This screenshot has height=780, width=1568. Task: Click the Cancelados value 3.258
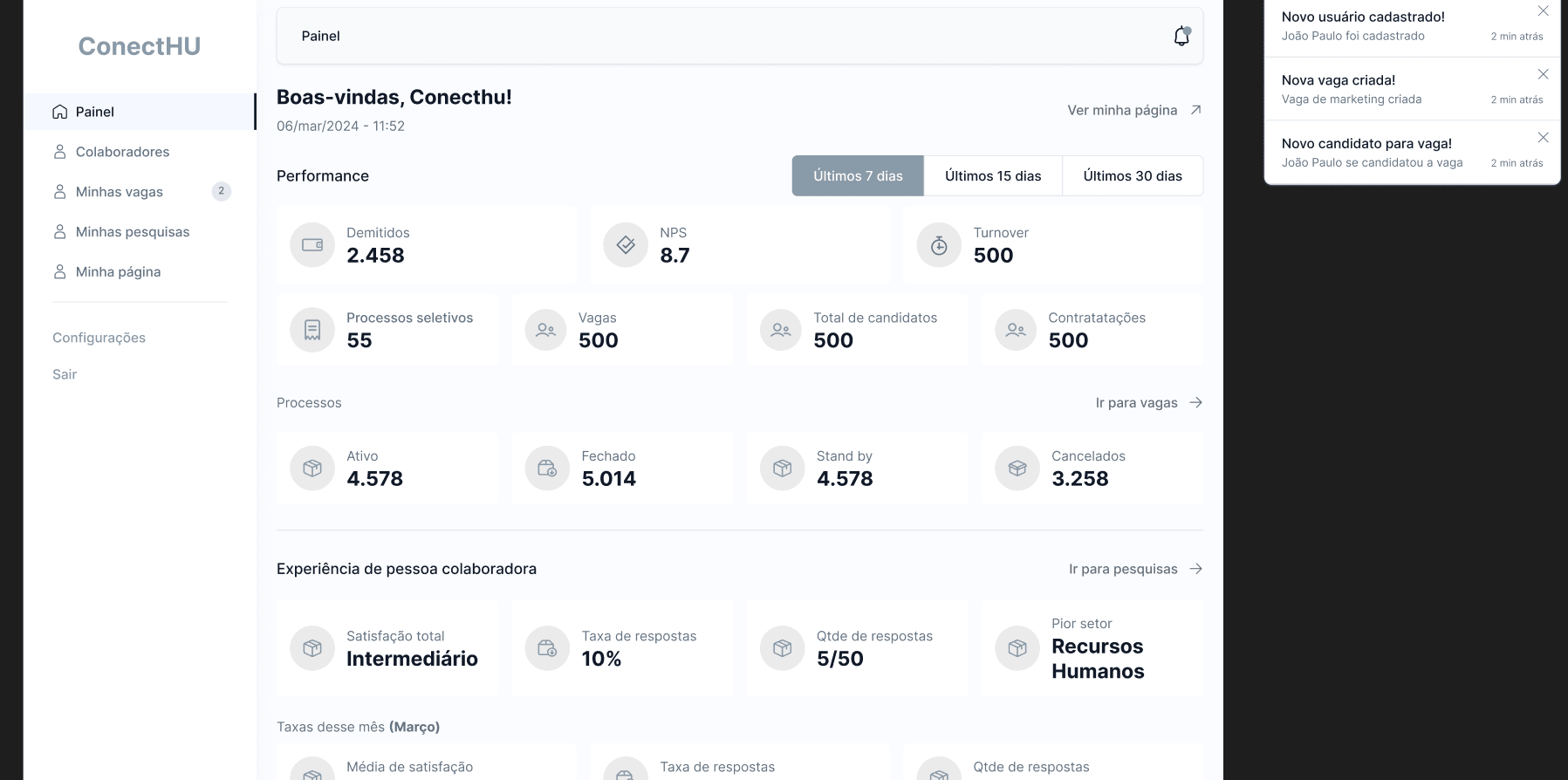[1080, 479]
